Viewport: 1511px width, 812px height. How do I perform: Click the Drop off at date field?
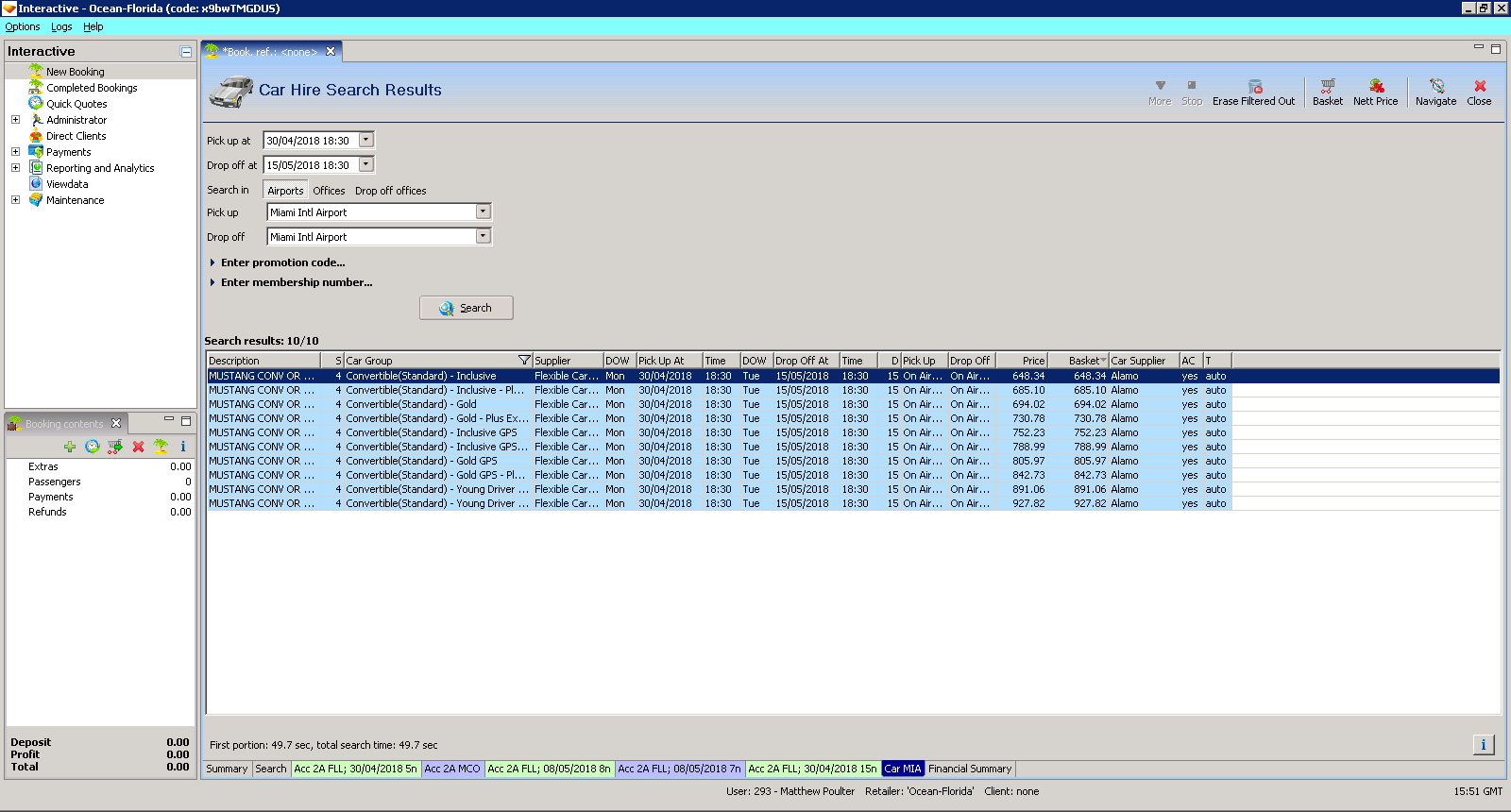pyautogui.click(x=311, y=164)
